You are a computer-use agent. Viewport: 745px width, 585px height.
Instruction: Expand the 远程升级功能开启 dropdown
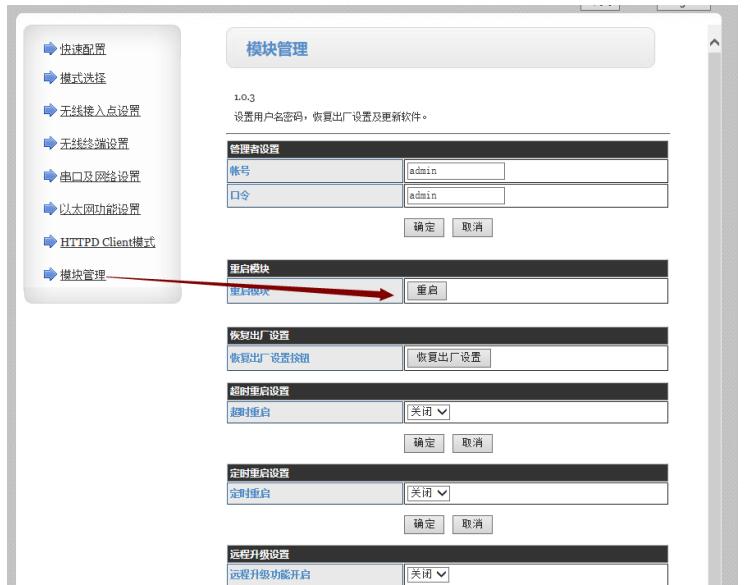428,573
